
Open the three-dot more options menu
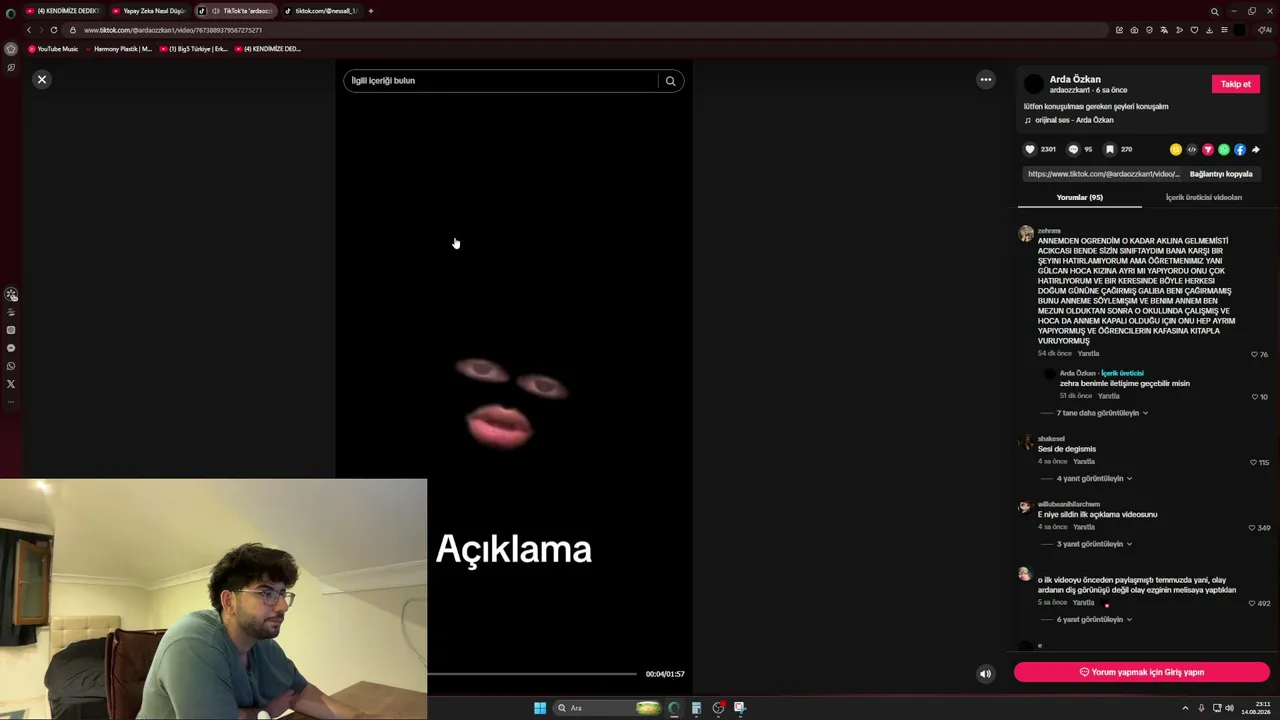tap(986, 80)
